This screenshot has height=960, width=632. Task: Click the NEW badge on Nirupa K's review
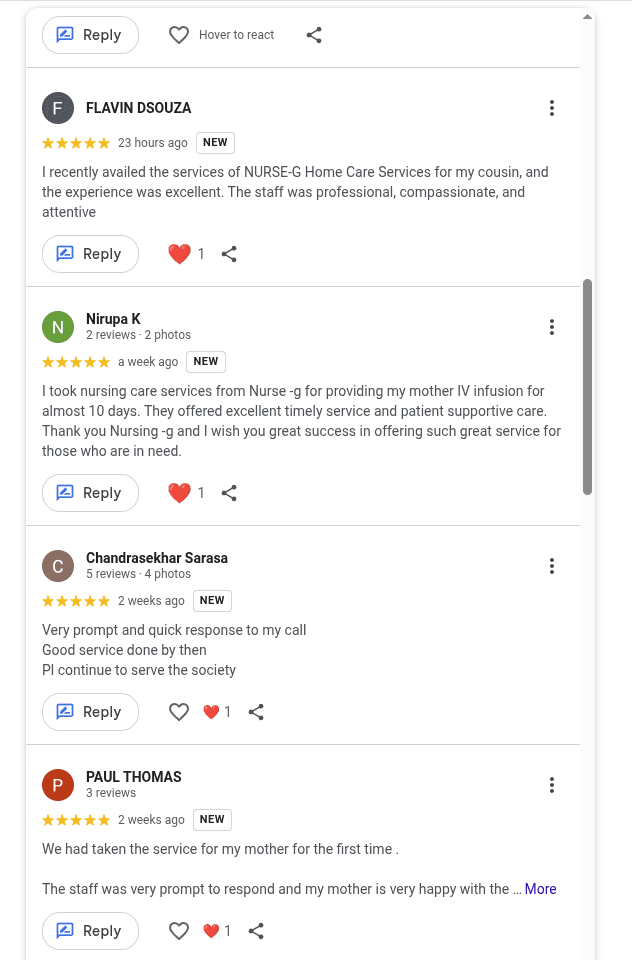[x=205, y=361]
